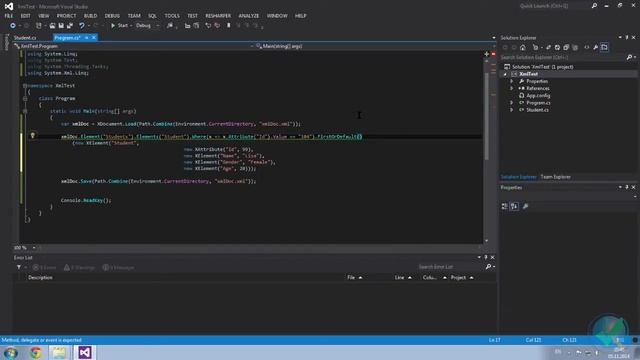Image resolution: width=640 pixels, height=360 pixels.
Task: Click the New Project toolbar icon
Action: [39, 26]
